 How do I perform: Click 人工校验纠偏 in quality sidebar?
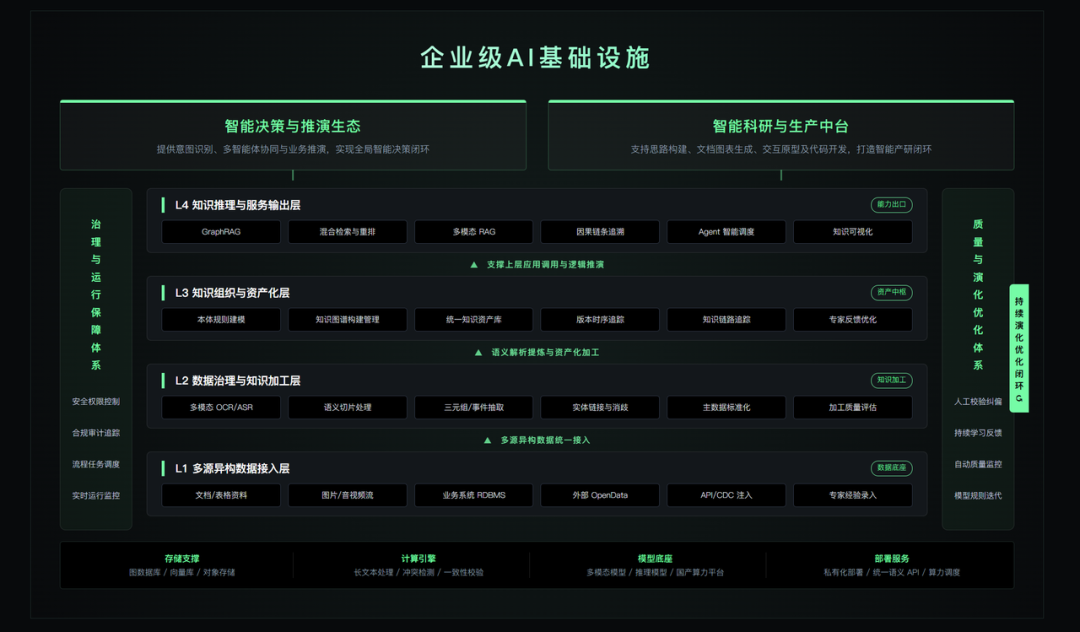point(977,401)
